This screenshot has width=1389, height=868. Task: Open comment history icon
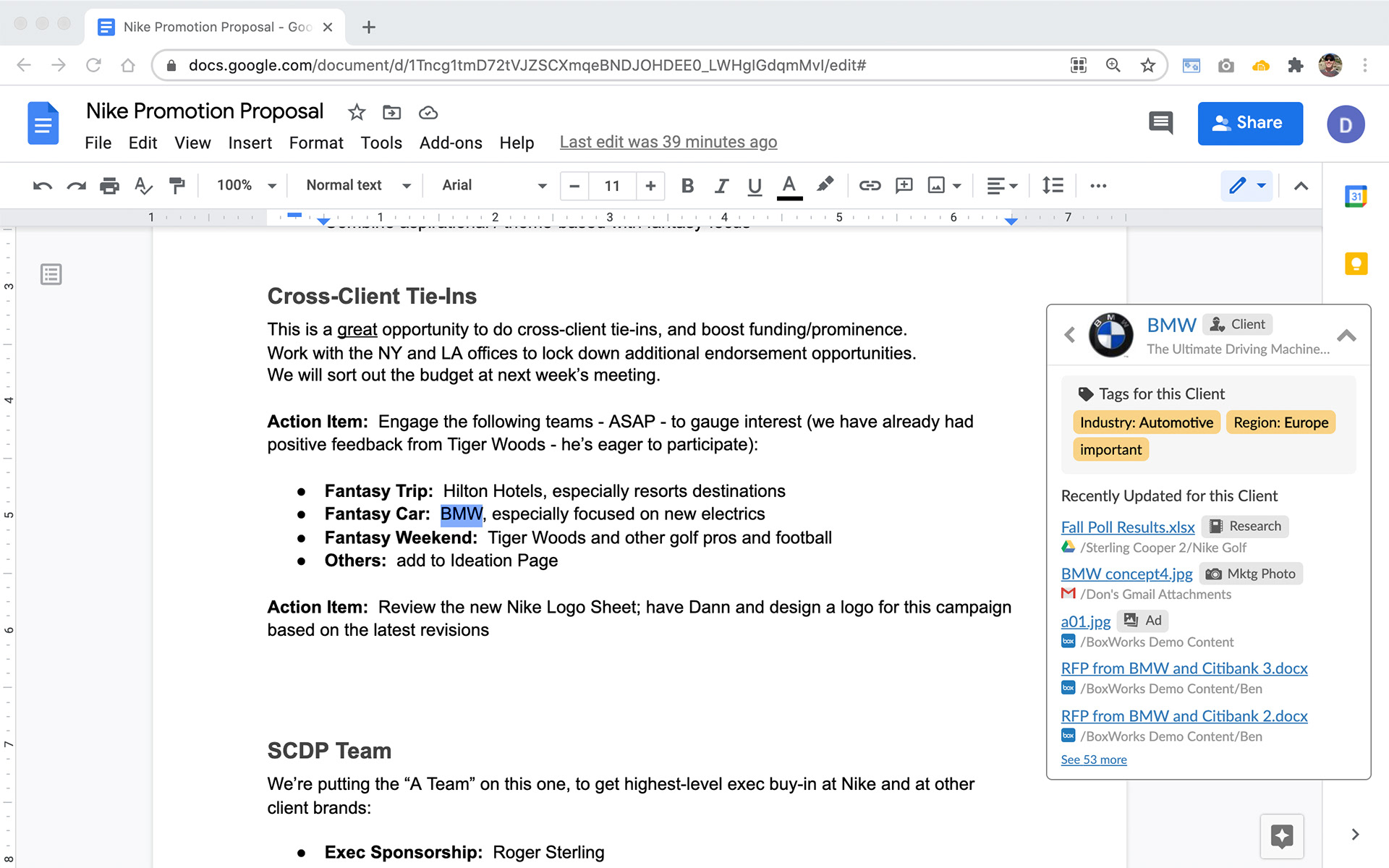(x=1160, y=123)
